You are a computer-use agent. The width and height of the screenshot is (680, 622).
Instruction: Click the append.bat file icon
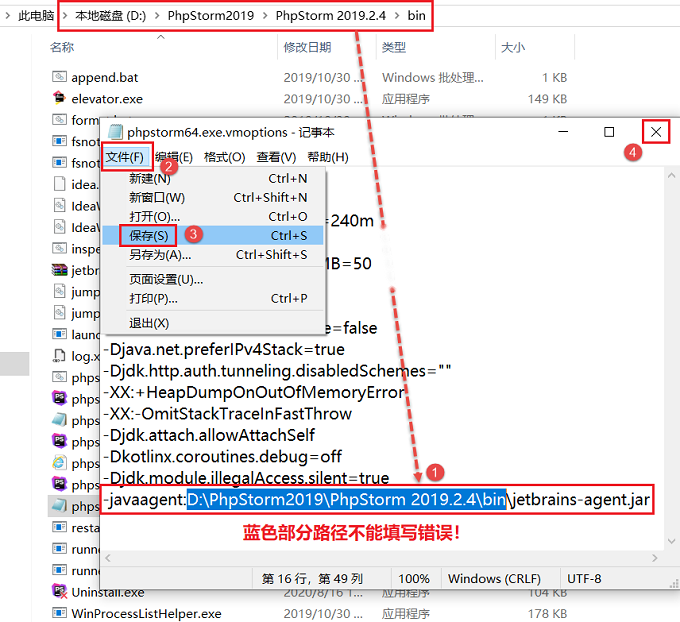pyautogui.click(x=59, y=77)
